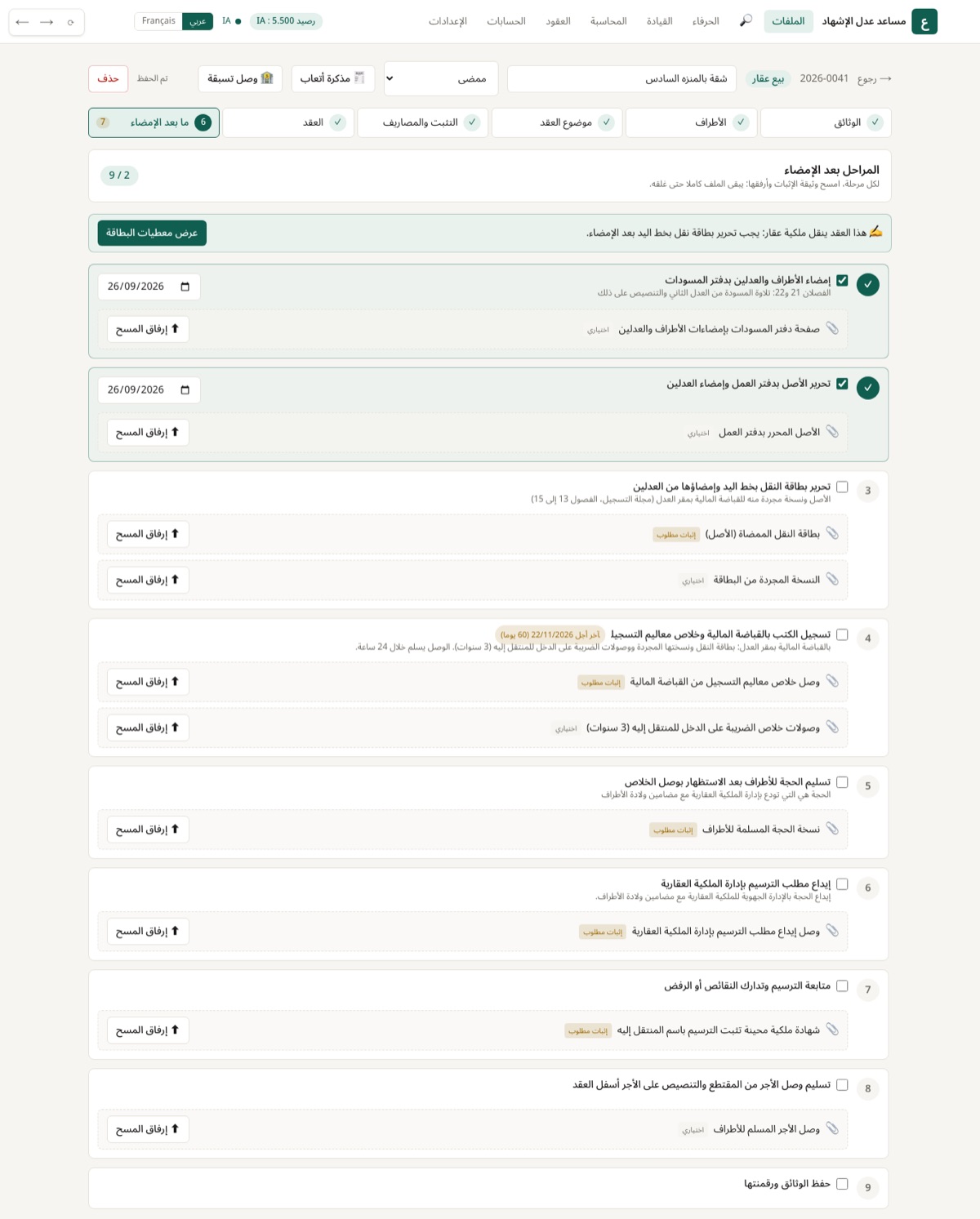The height and width of the screenshot is (1219, 980).
Task: Switch language to Français
Action: tap(158, 21)
